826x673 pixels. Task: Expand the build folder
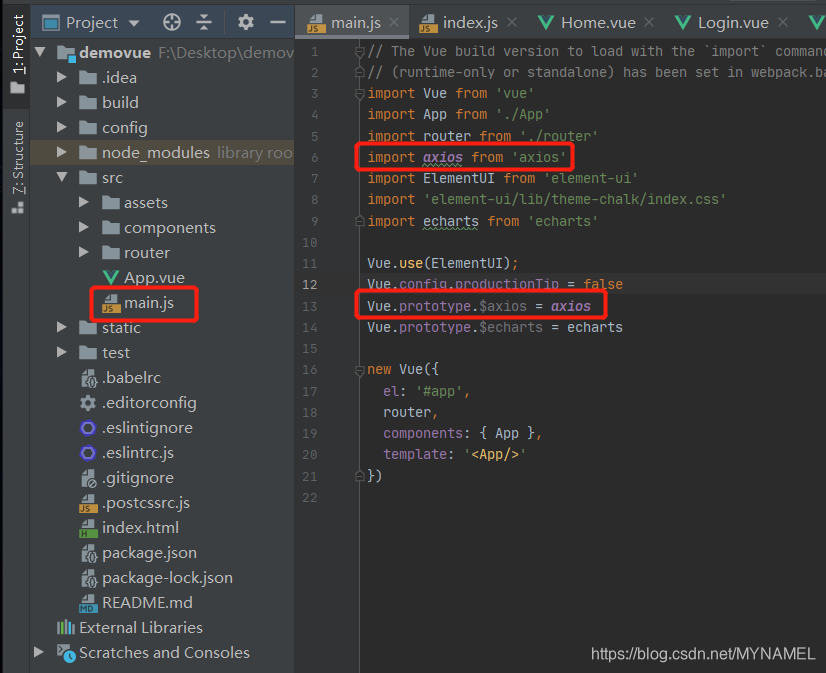pyautogui.click(x=62, y=102)
